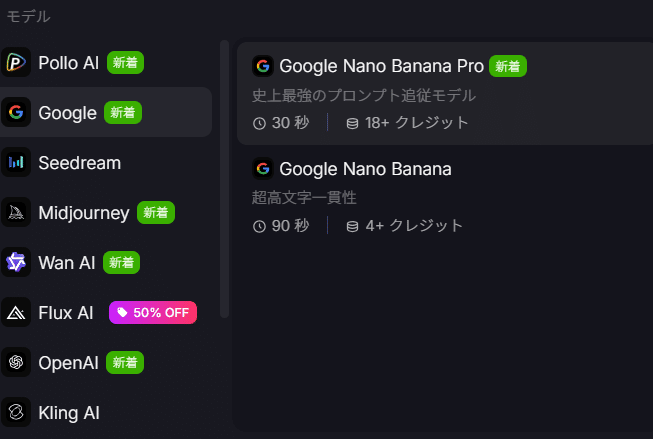Click the Midjourney sailboat icon
The width and height of the screenshot is (653, 439).
[x=16, y=212]
